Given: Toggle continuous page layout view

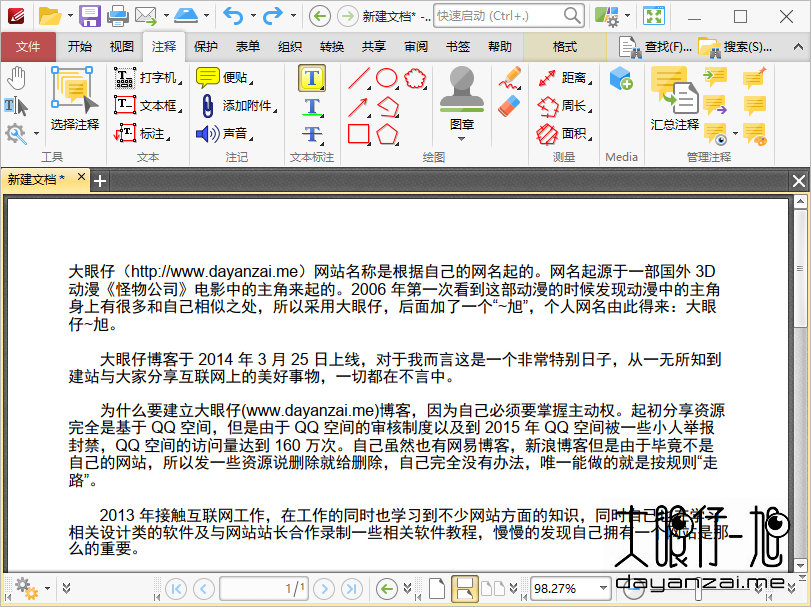Looking at the screenshot, I should 464,588.
